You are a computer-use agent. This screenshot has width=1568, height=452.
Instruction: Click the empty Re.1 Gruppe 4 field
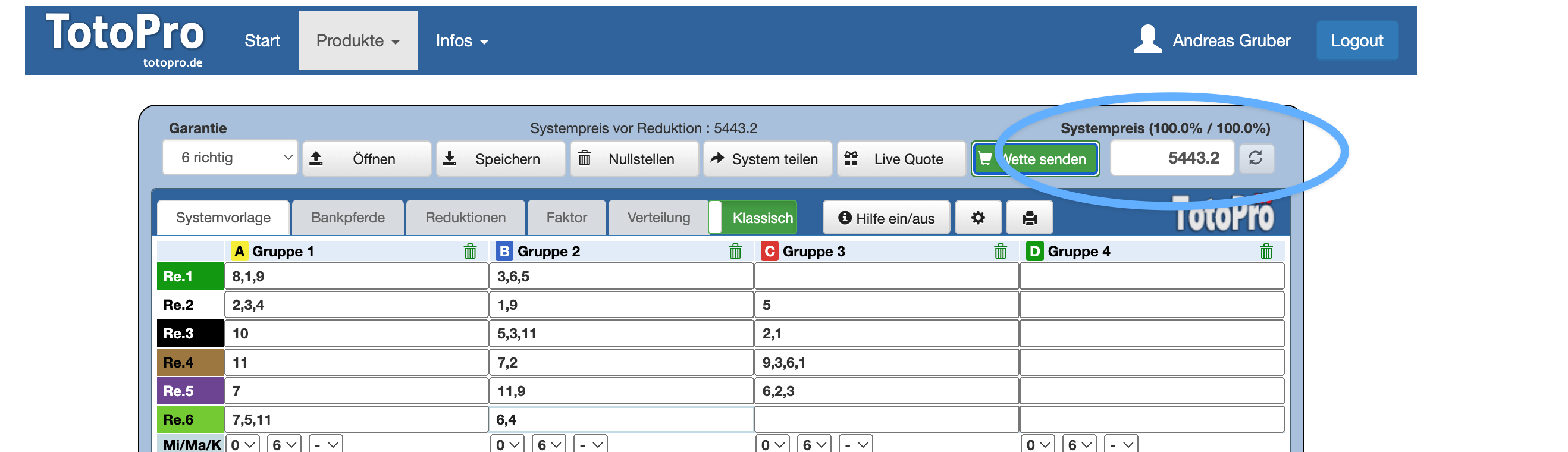(x=1152, y=276)
